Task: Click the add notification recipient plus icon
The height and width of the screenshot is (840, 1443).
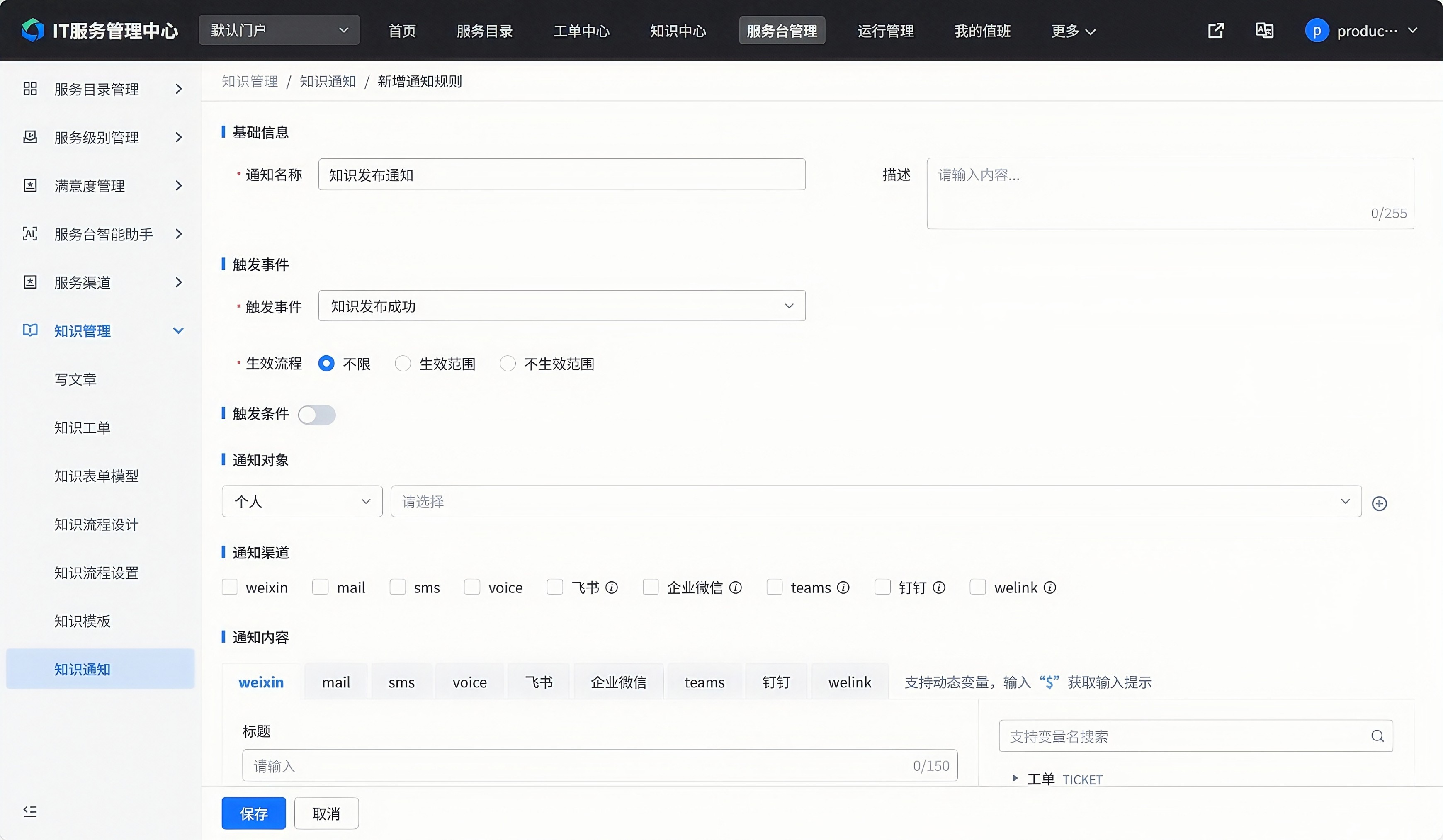Action: 1379,503
